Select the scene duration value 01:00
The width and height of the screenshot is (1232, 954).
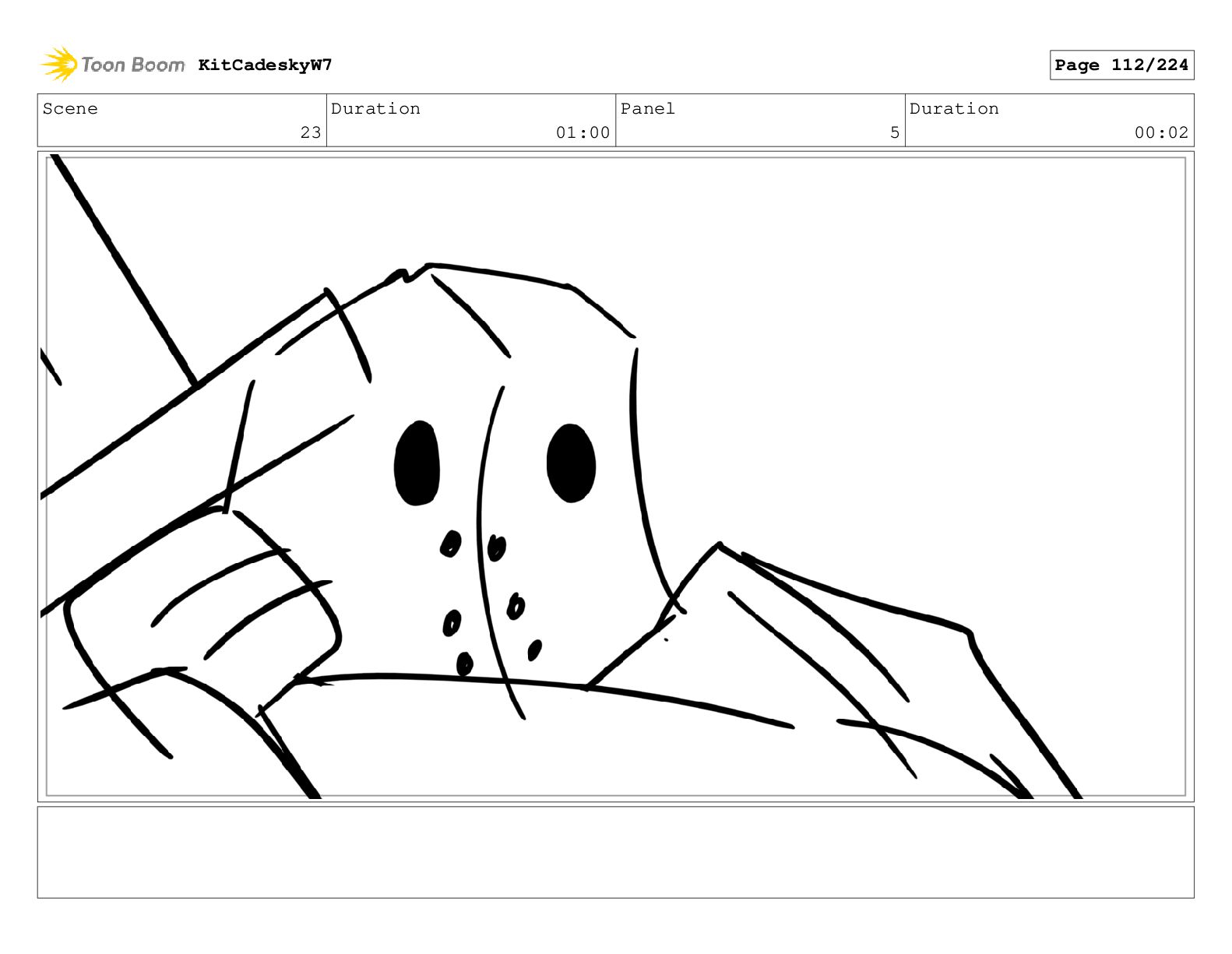point(583,132)
